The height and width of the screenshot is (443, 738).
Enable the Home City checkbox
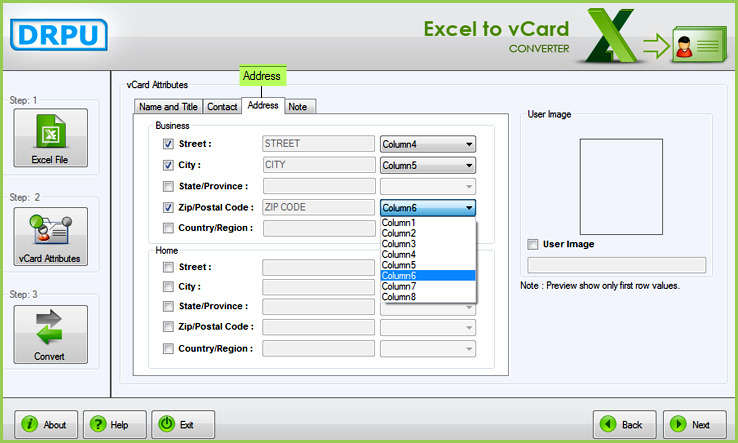click(x=168, y=287)
